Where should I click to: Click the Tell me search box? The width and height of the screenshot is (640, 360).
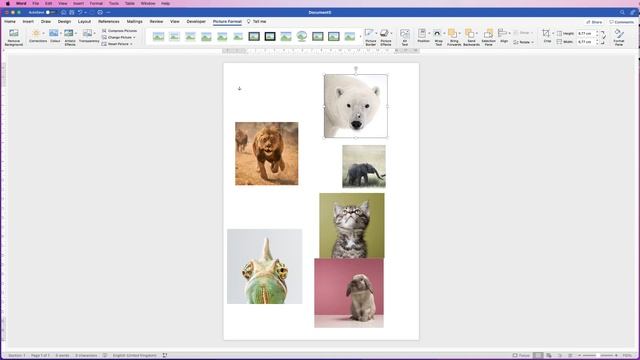(x=257, y=21)
